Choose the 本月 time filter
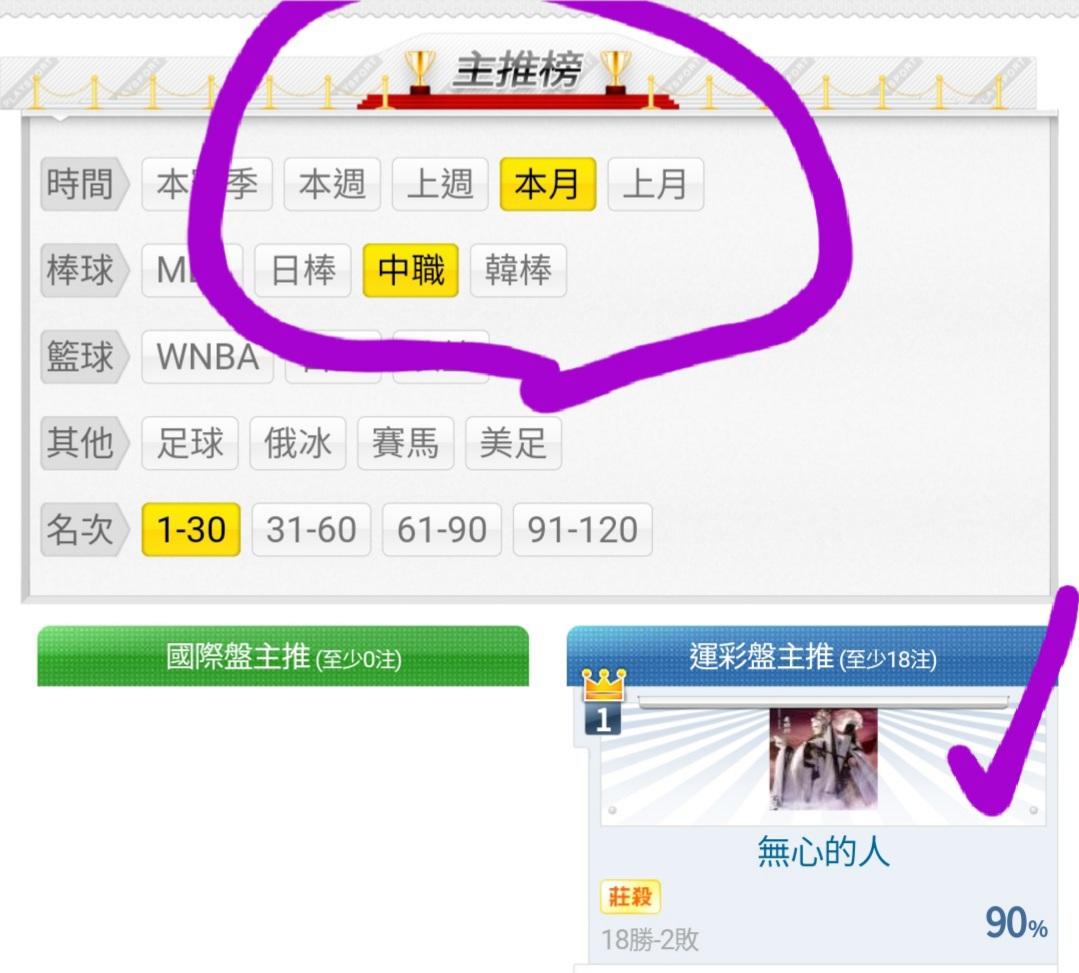This screenshot has height=973, width=1079. tap(548, 184)
